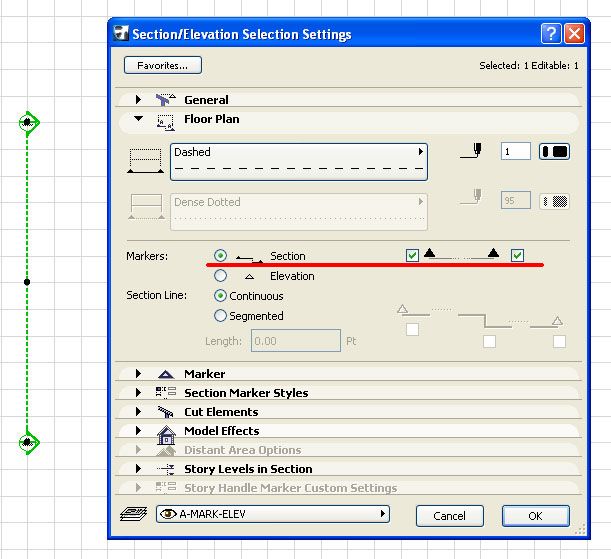The height and width of the screenshot is (559, 611).
Task: Expand the Cut Elements panel
Action: 138,411
